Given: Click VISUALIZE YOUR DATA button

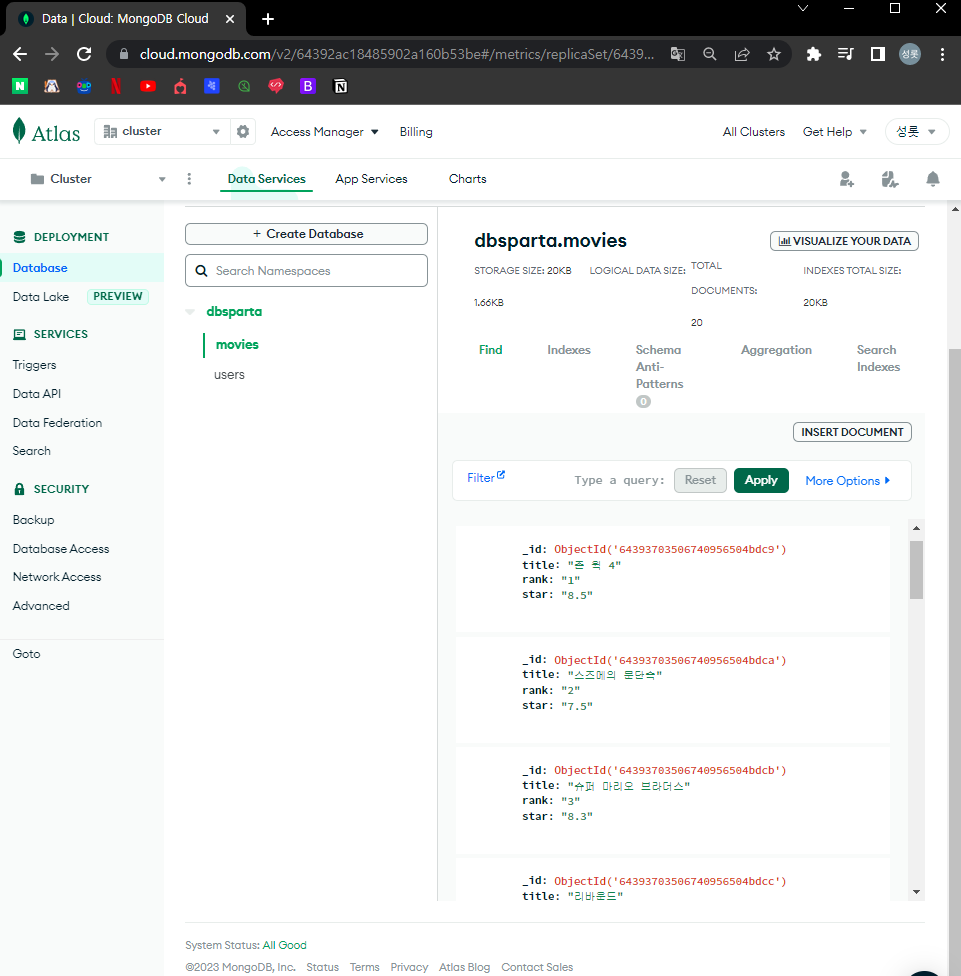Looking at the screenshot, I should [844, 241].
